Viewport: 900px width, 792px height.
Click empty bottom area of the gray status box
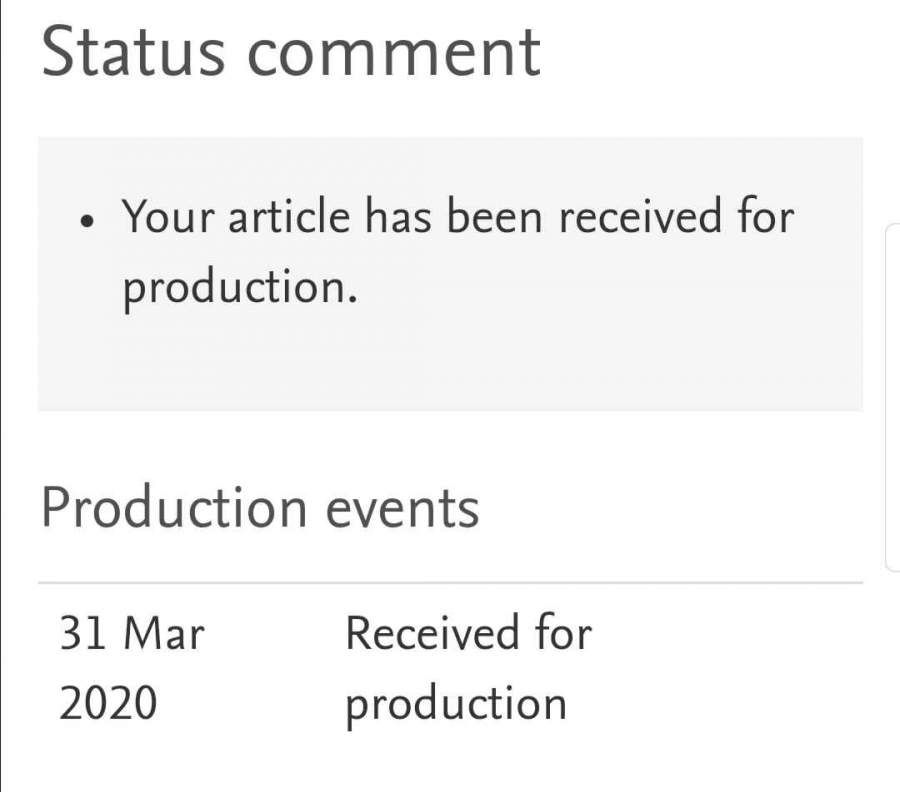pos(450,370)
